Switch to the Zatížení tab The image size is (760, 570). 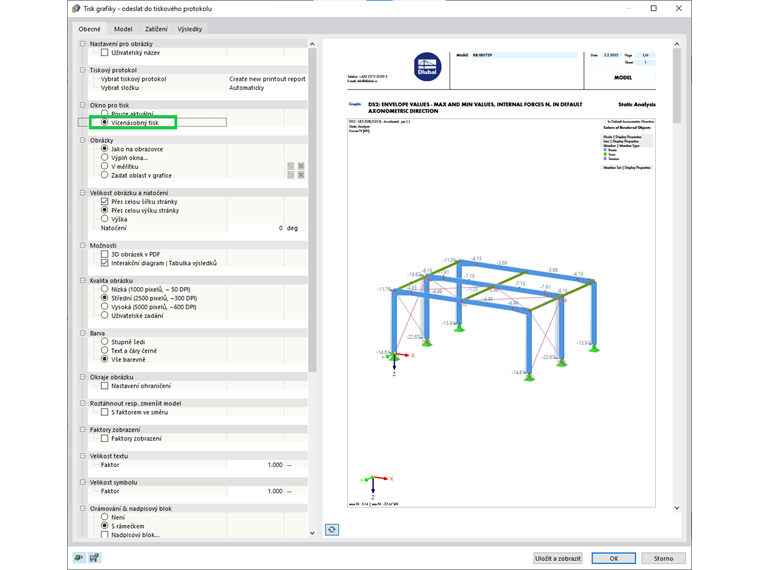156,29
